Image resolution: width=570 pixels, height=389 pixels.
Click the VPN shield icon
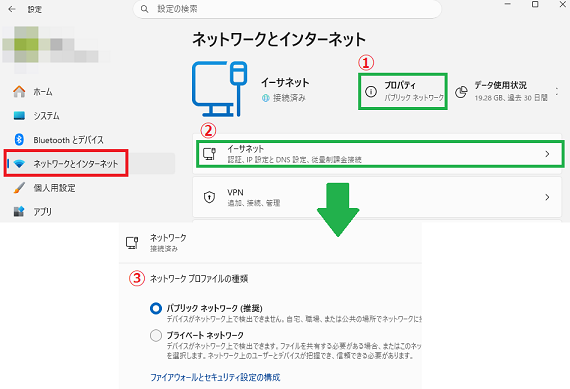pyautogui.click(x=209, y=197)
